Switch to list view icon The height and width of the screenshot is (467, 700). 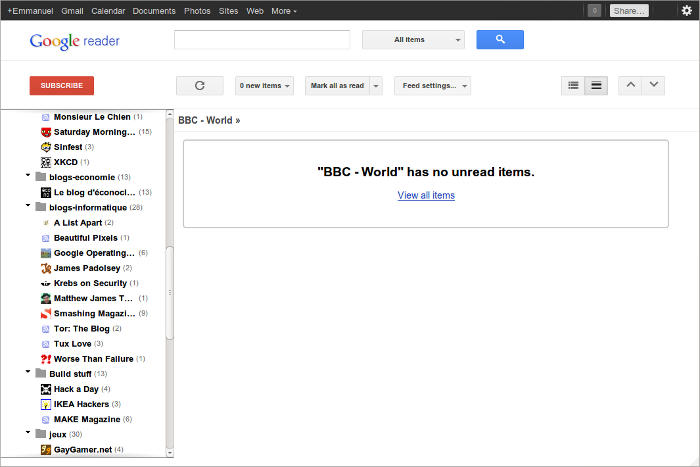(573, 85)
